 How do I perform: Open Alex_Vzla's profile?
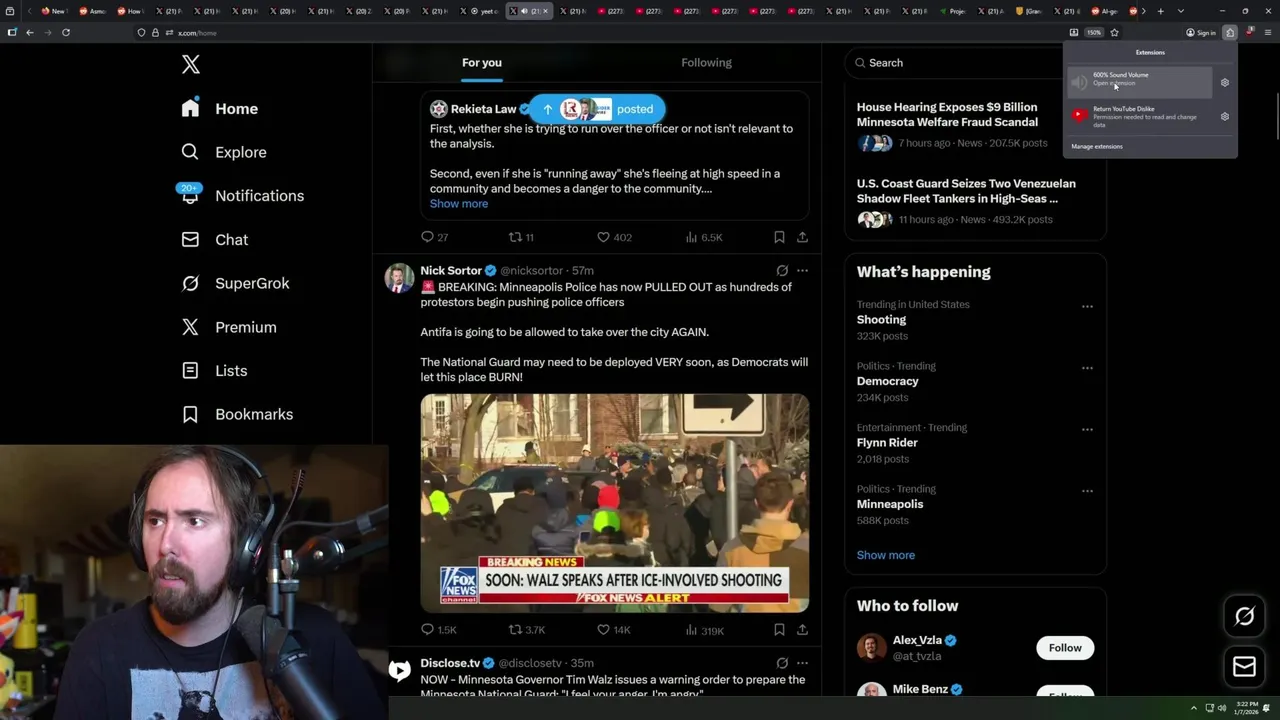(917, 640)
